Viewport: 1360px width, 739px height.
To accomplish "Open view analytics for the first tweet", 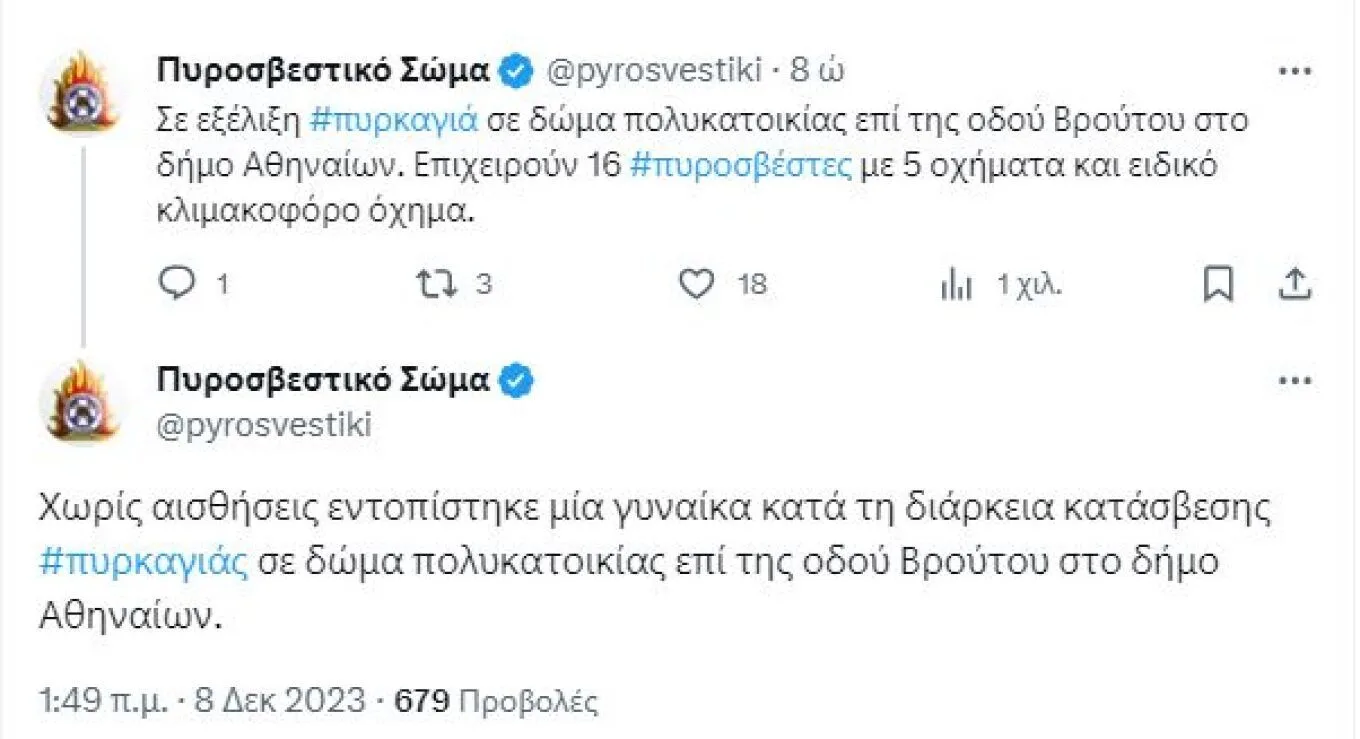I will pyautogui.click(x=957, y=286).
